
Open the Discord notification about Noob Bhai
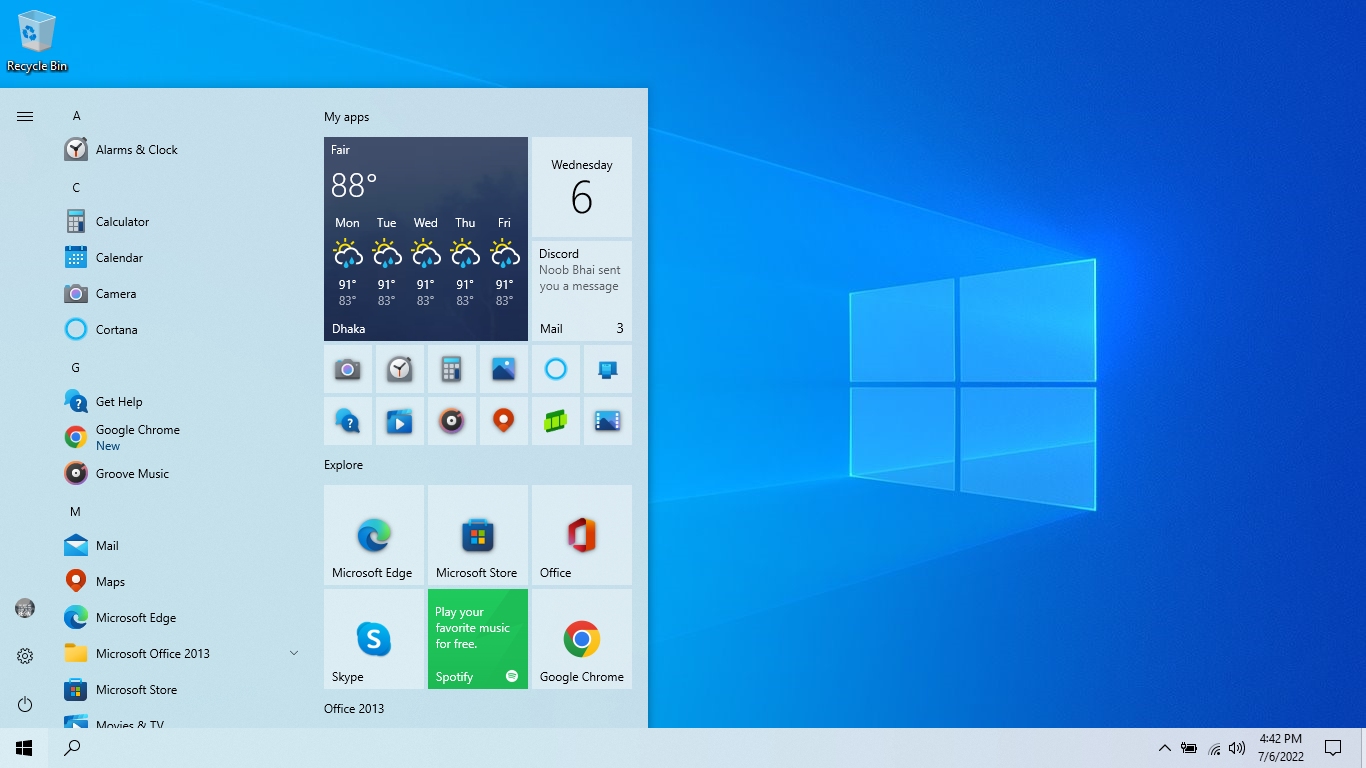(581, 270)
